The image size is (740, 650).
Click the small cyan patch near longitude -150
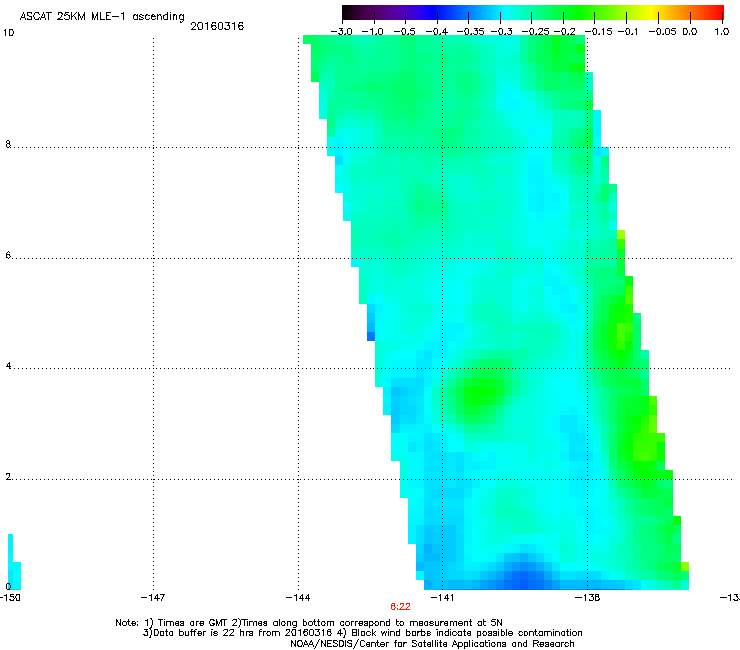tap(14, 562)
